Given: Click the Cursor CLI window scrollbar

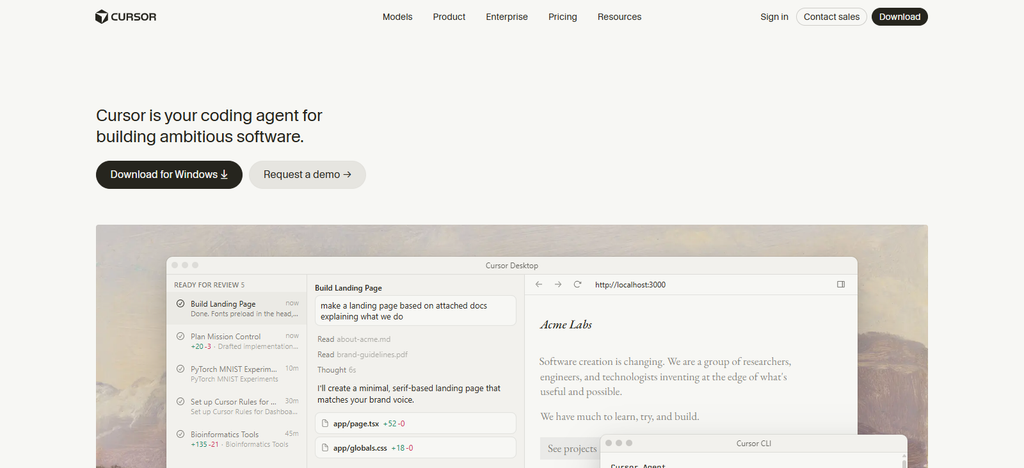Looking at the screenshot, I should coord(904,461).
